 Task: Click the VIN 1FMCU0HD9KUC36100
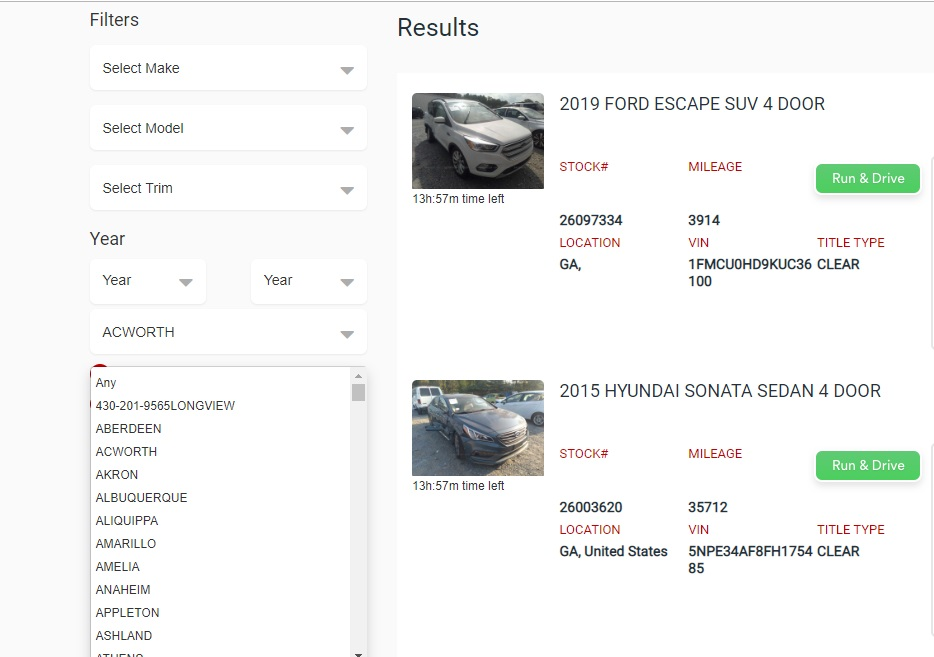(x=749, y=273)
